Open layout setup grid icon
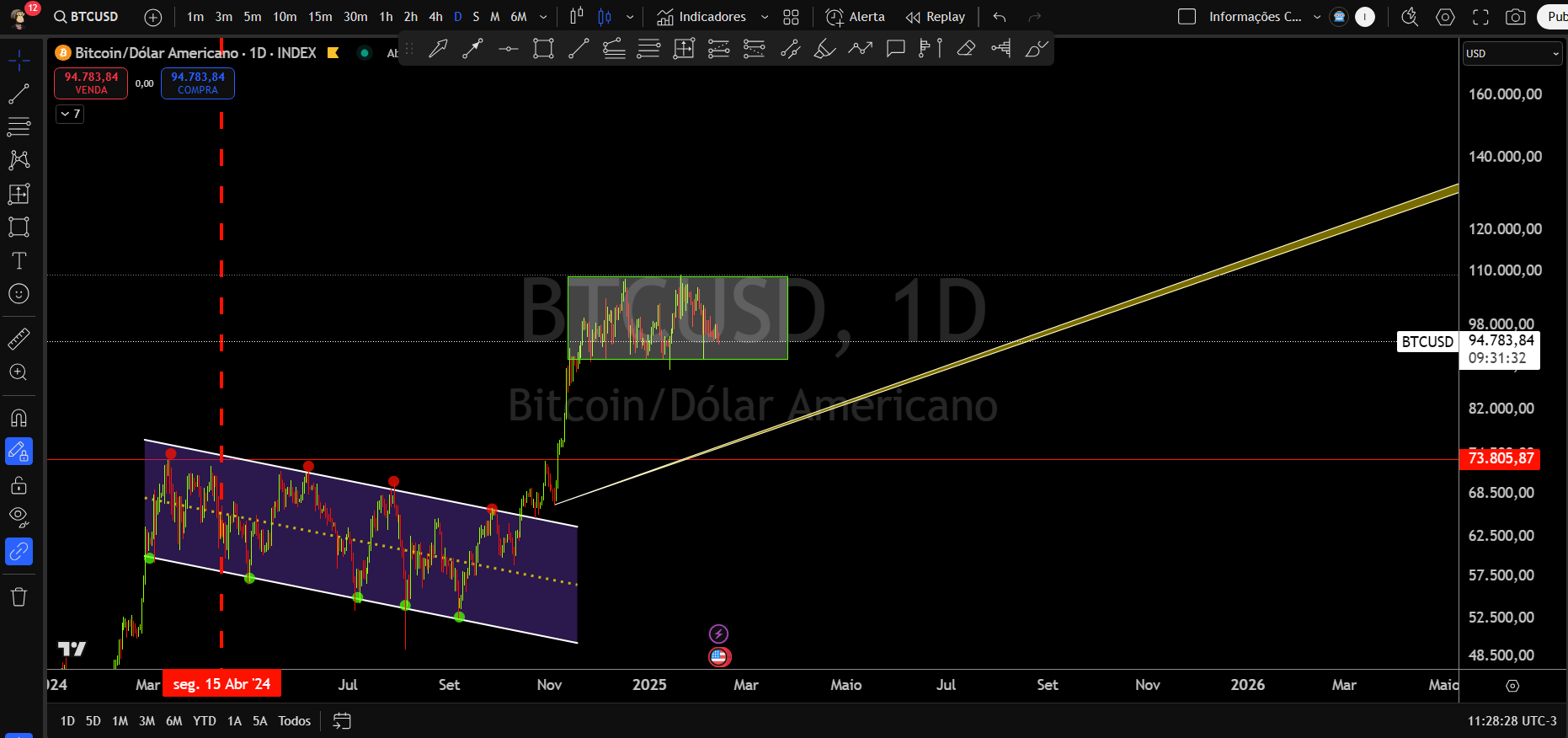Image resolution: width=1568 pixels, height=738 pixels. point(791,17)
